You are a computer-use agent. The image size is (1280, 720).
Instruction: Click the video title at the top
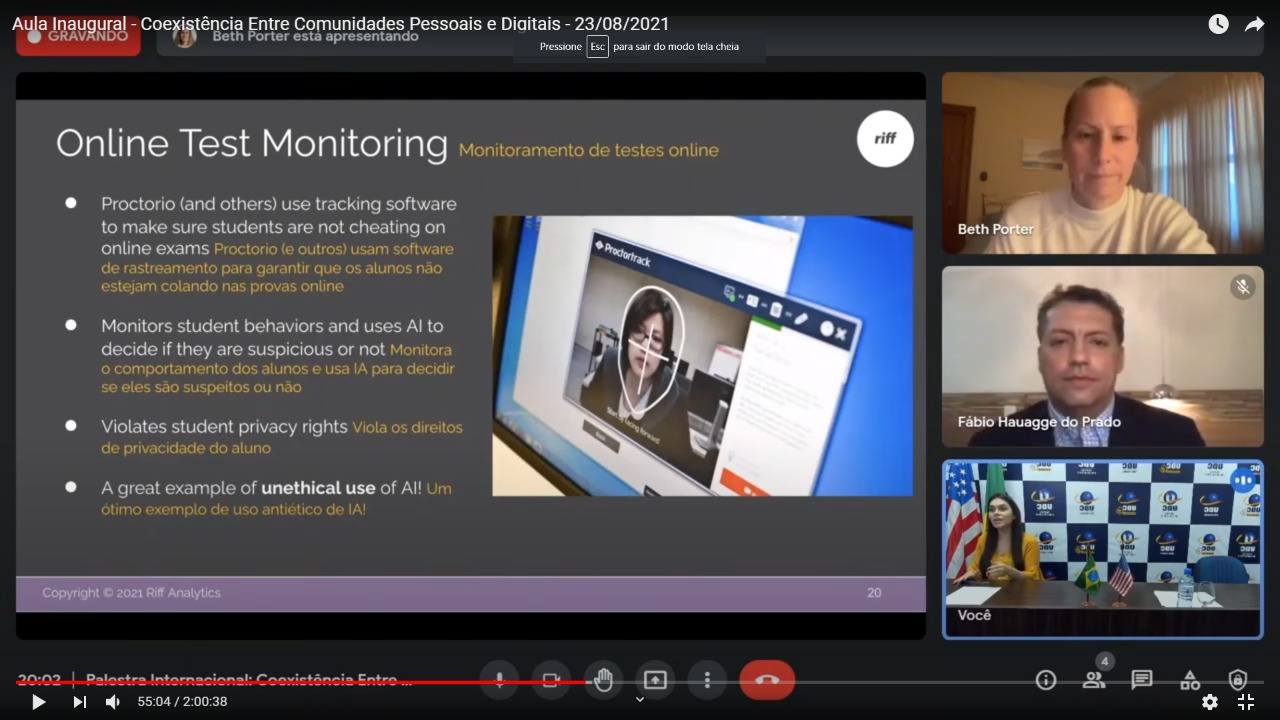pyautogui.click(x=340, y=24)
